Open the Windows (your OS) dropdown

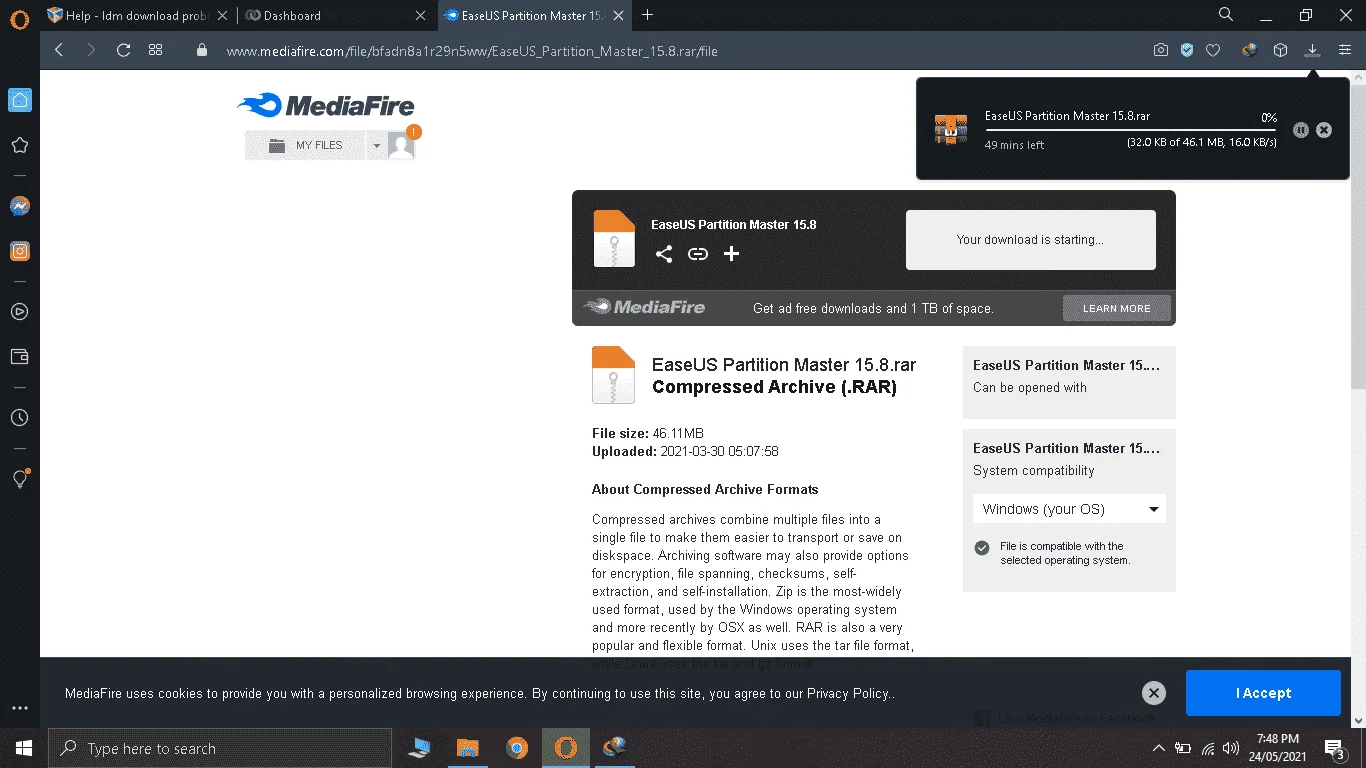(1069, 509)
